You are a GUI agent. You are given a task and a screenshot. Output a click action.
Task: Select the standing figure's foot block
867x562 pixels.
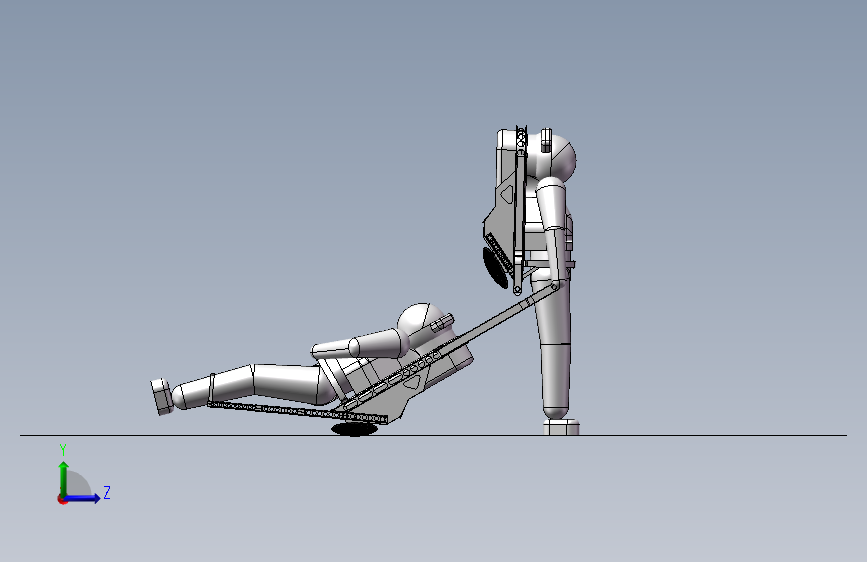point(561,426)
